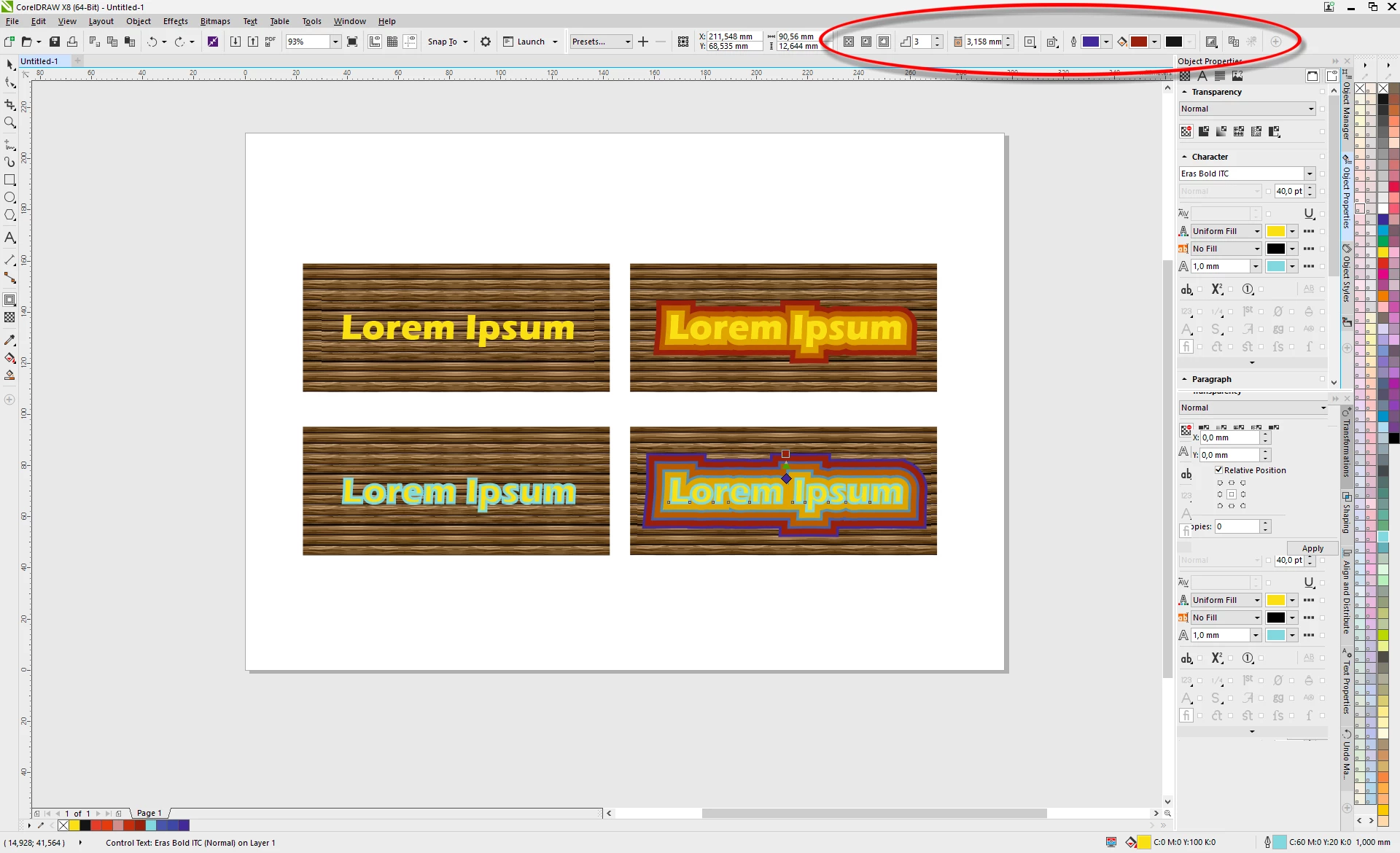The height and width of the screenshot is (853, 1400).
Task: Click the Show Grid toolbar icon
Action: pyautogui.click(x=392, y=42)
